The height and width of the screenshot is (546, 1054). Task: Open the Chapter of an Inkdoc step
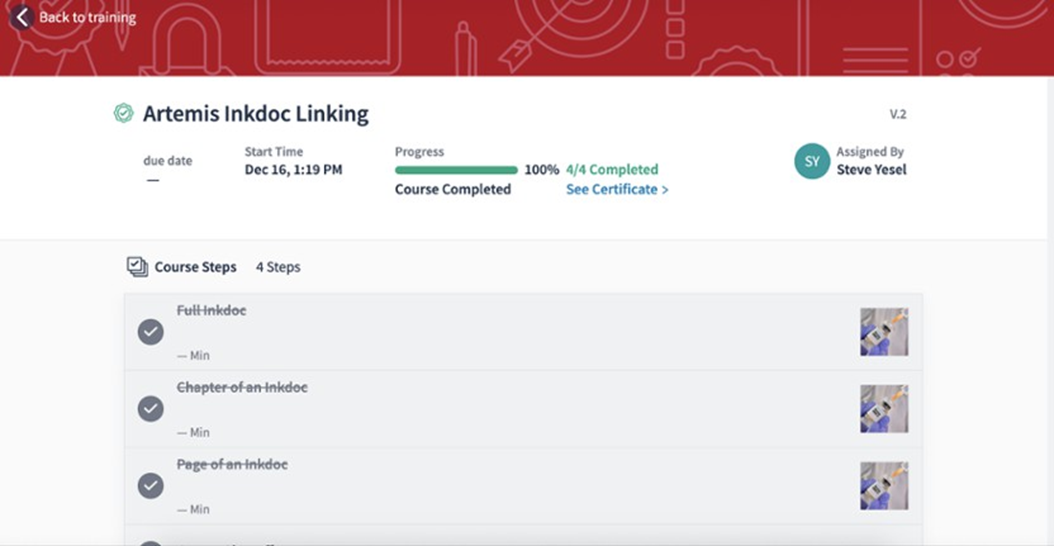pyautogui.click(x=242, y=388)
